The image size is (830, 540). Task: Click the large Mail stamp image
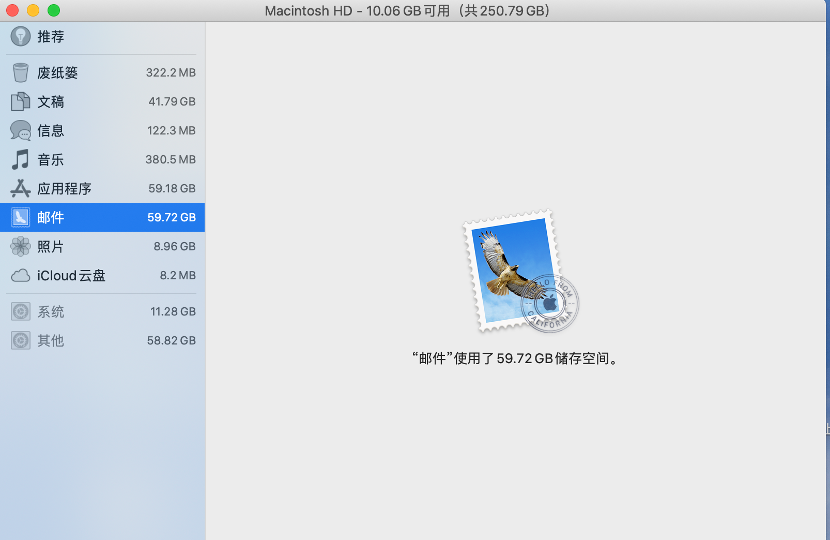click(x=518, y=272)
